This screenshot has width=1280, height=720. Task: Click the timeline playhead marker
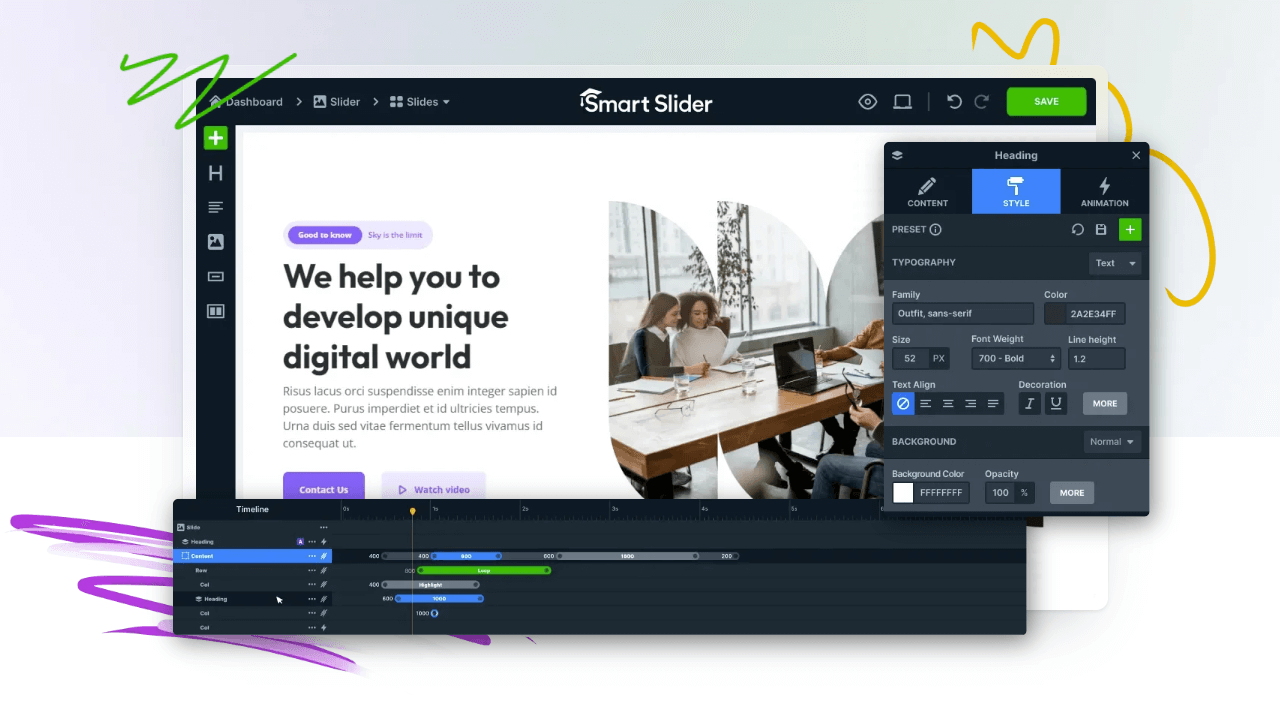412,511
